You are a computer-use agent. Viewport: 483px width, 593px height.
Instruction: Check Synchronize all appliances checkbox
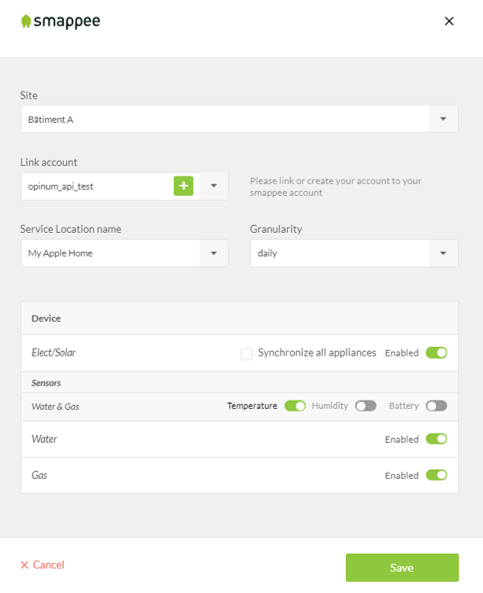tap(246, 354)
